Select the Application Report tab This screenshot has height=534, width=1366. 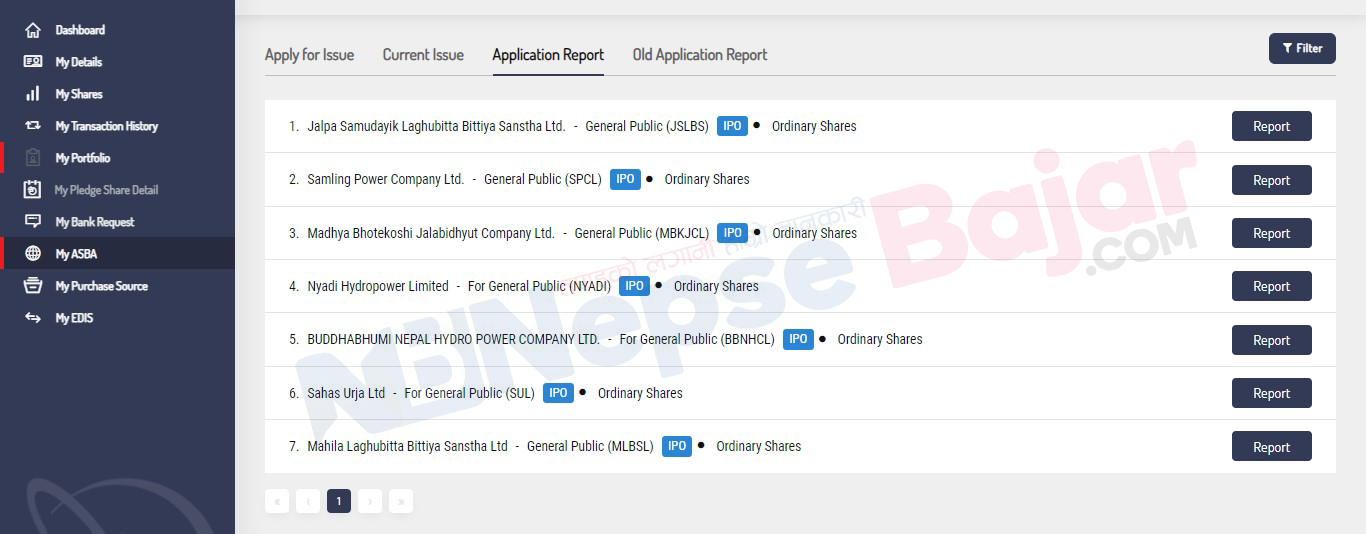(x=548, y=55)
